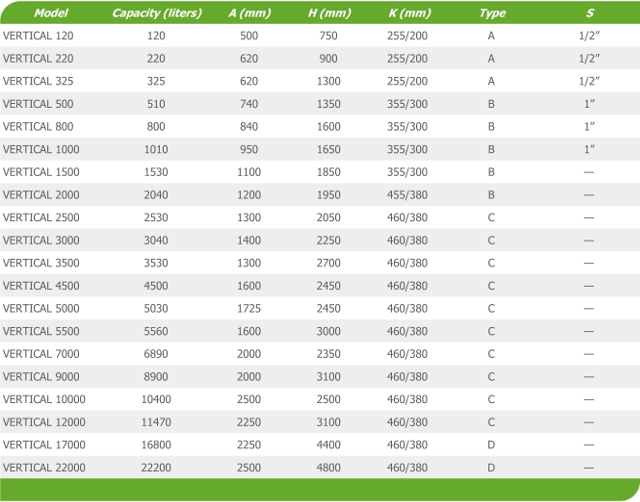The height and width of the screenshot is (502, 640).
Task: Click the K (mm) column header
Action: click(x=409, y=13)
